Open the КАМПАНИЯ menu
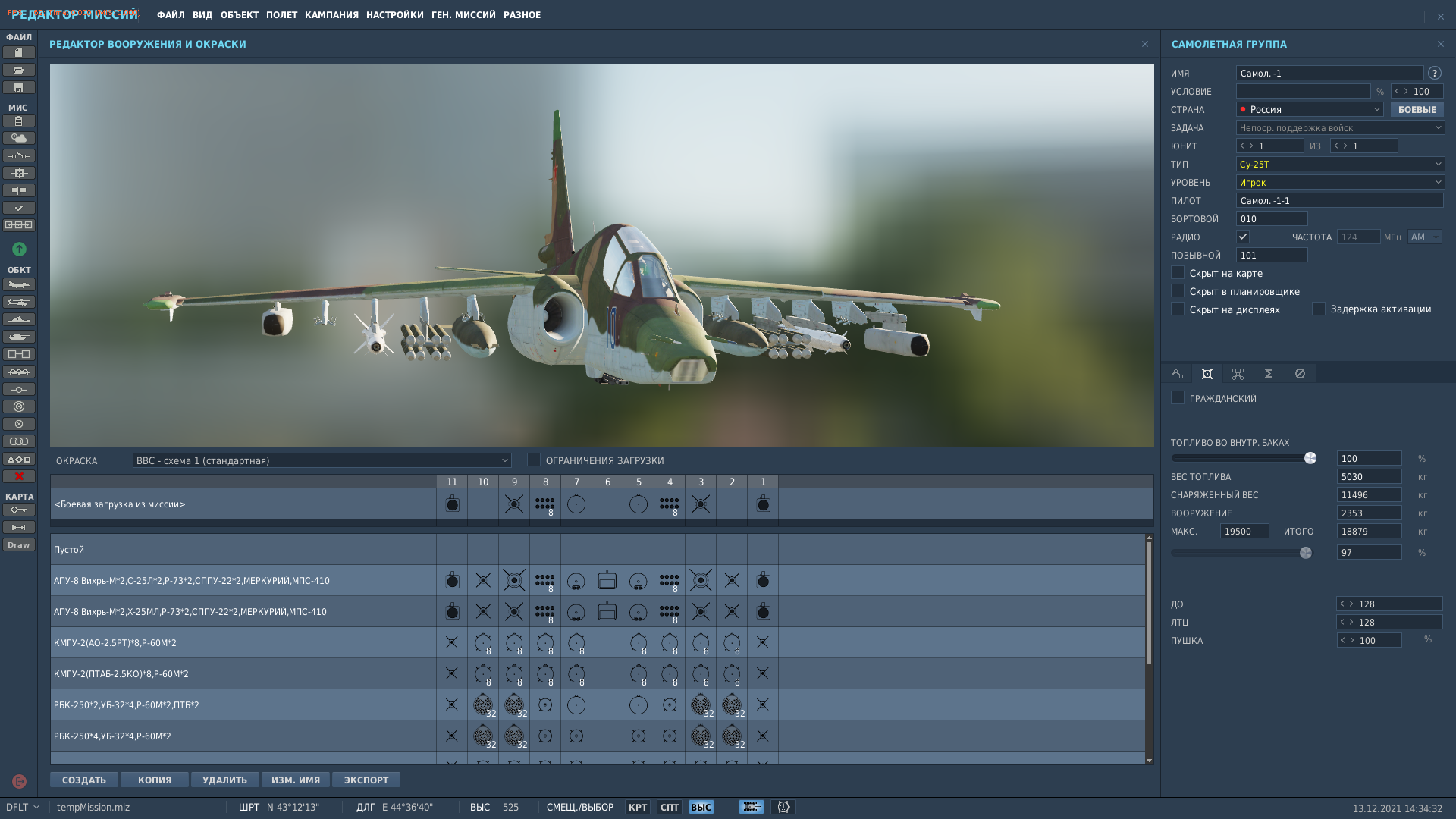Image resolution: width=1456 pixels, height=819 pixels. pyautogui.click(x=331, y=15)
